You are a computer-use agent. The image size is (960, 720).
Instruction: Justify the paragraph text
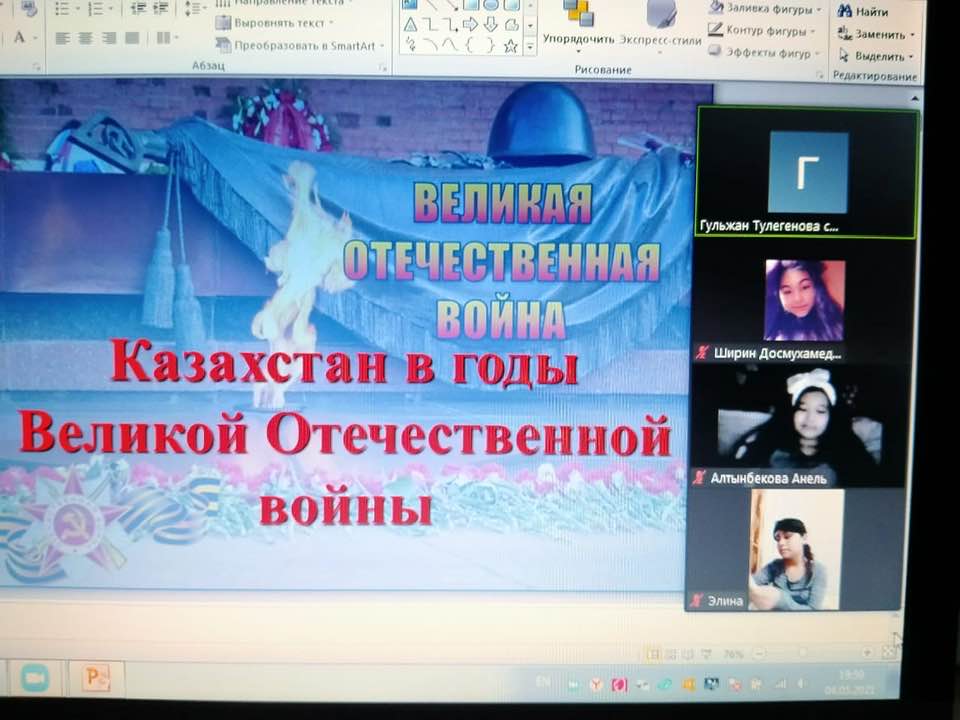132,38
